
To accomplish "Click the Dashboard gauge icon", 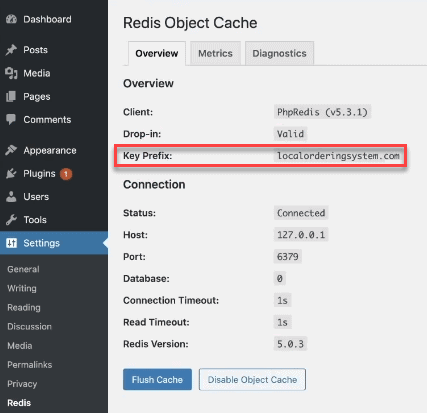I will point(11,19).
